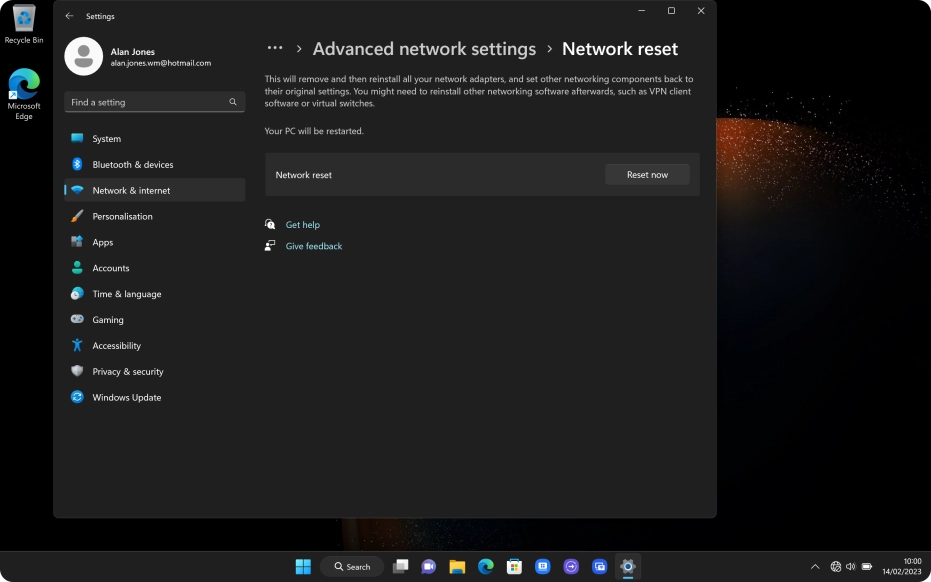
Task: Open the Give feedback link
Action: 313,246
